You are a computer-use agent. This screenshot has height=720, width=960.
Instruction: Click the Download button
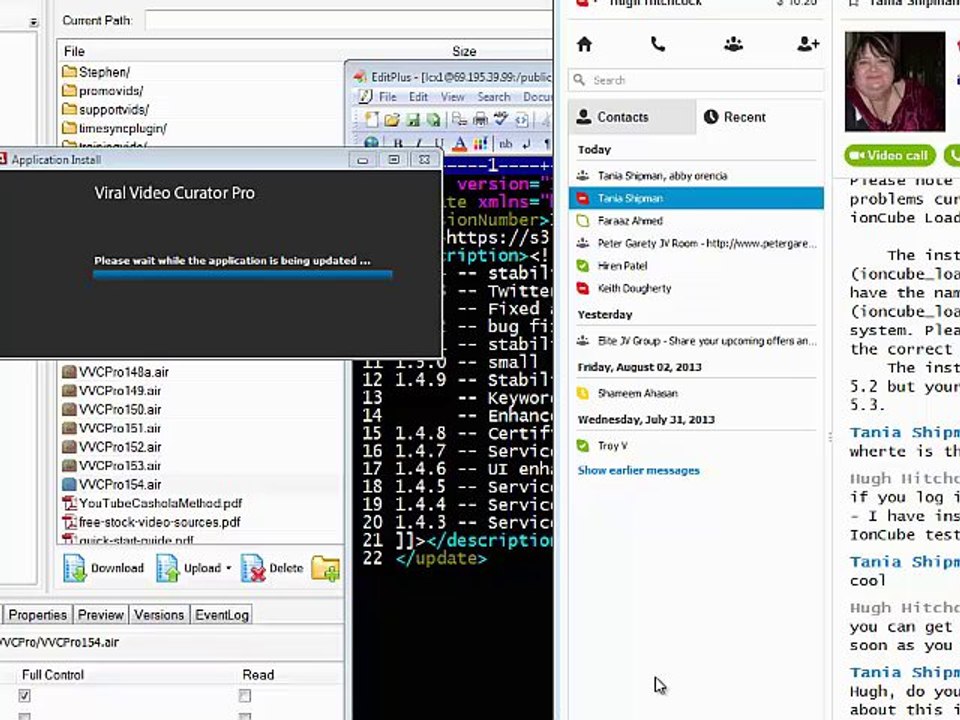click(x=104, y=568)
